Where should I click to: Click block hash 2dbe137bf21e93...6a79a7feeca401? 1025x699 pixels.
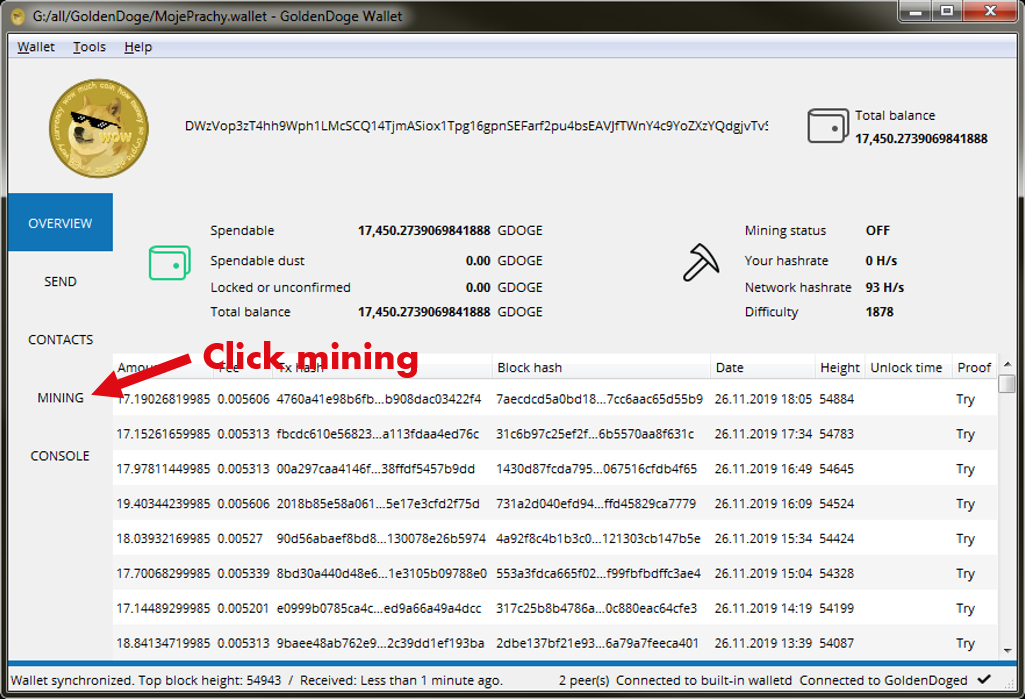[597, 643]
